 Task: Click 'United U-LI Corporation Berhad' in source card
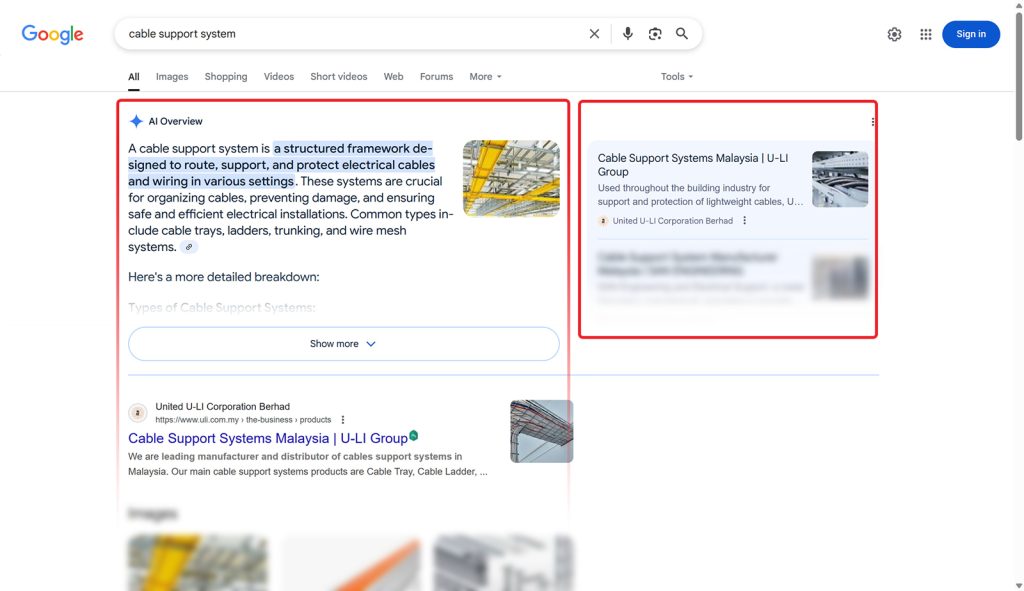pyautogui.click(x=673, y=221)
